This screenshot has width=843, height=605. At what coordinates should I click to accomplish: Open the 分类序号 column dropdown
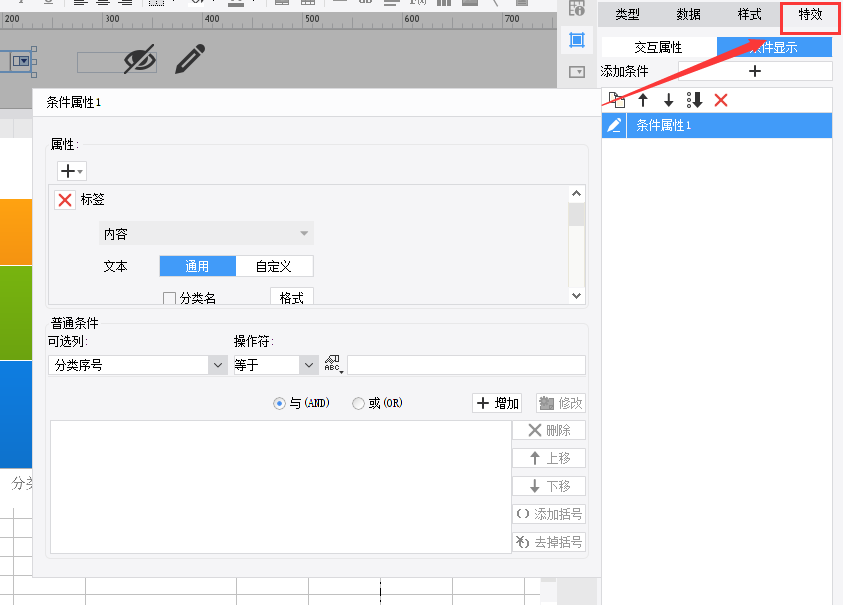tap(218, 366)
